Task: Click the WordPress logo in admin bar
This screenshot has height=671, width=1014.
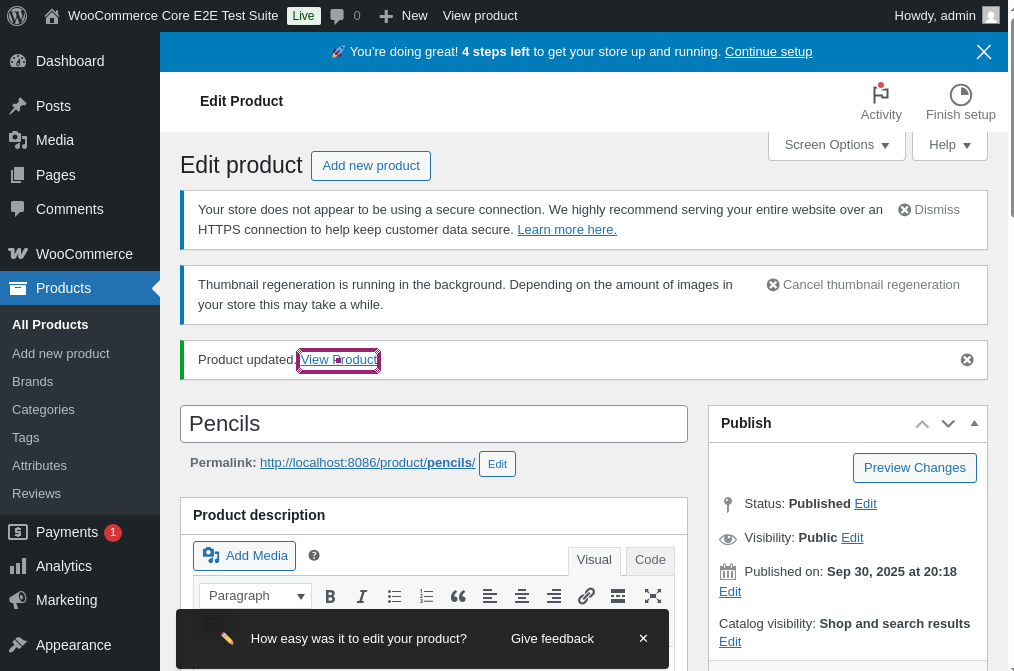Action: pyautogui.click(x=17, y=16)
